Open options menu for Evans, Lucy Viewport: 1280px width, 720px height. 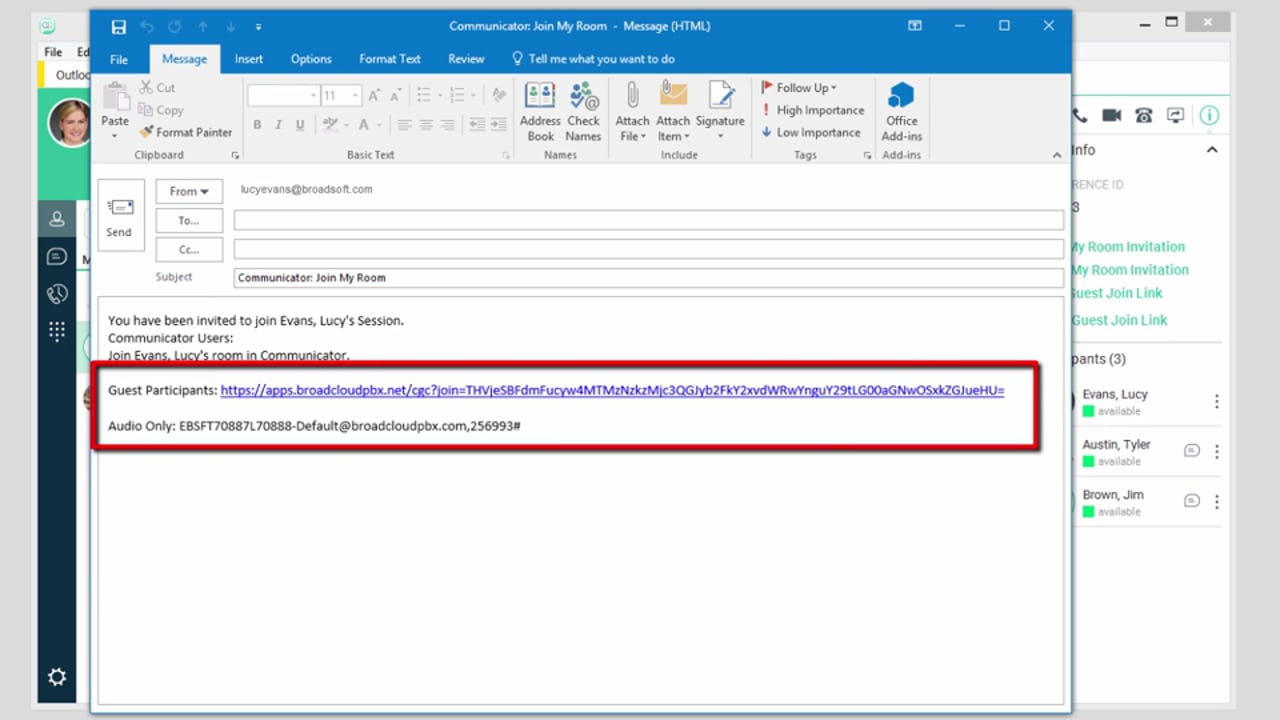coord(1217,401)
